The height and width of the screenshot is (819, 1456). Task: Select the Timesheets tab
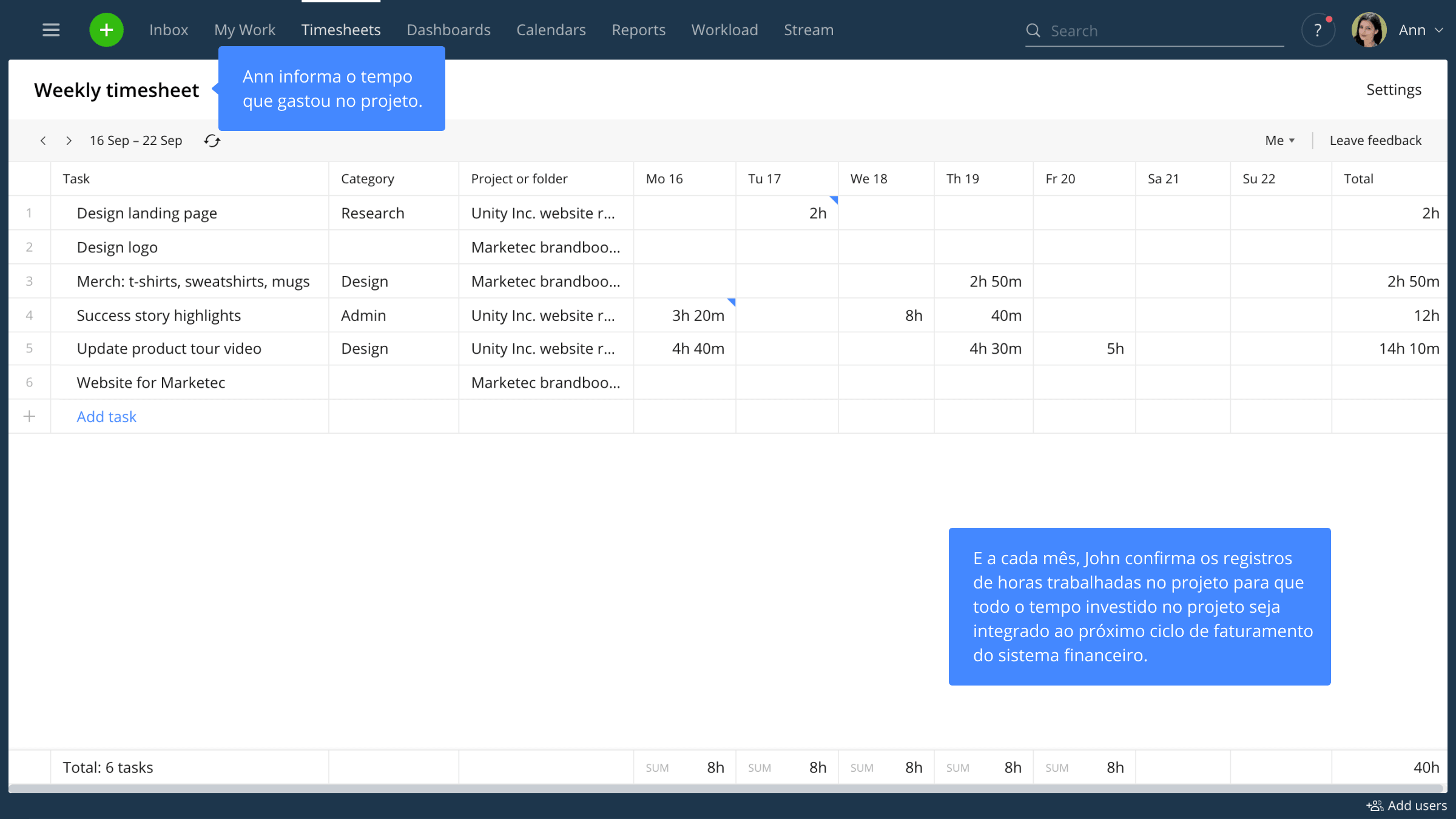click(341, 30)
